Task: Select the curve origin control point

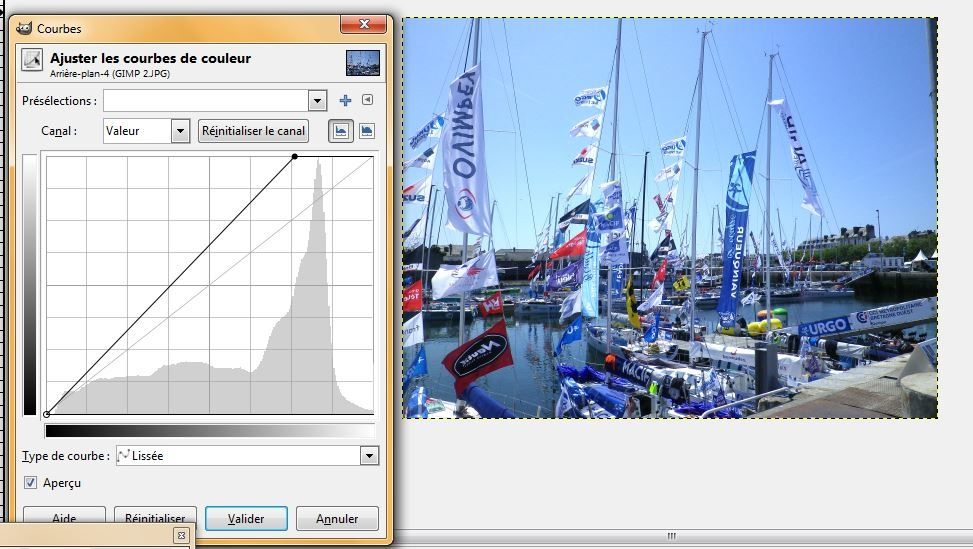Action: (47, 414)
